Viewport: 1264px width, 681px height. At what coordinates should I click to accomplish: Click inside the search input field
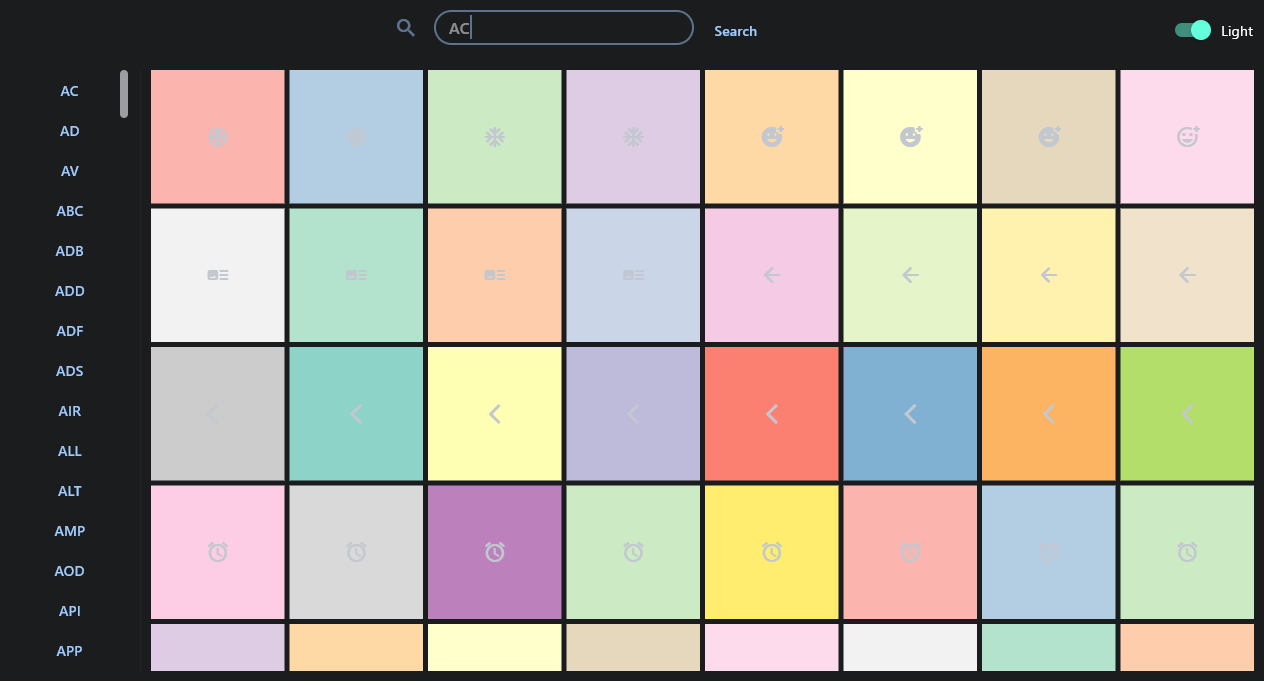[563, 28]
